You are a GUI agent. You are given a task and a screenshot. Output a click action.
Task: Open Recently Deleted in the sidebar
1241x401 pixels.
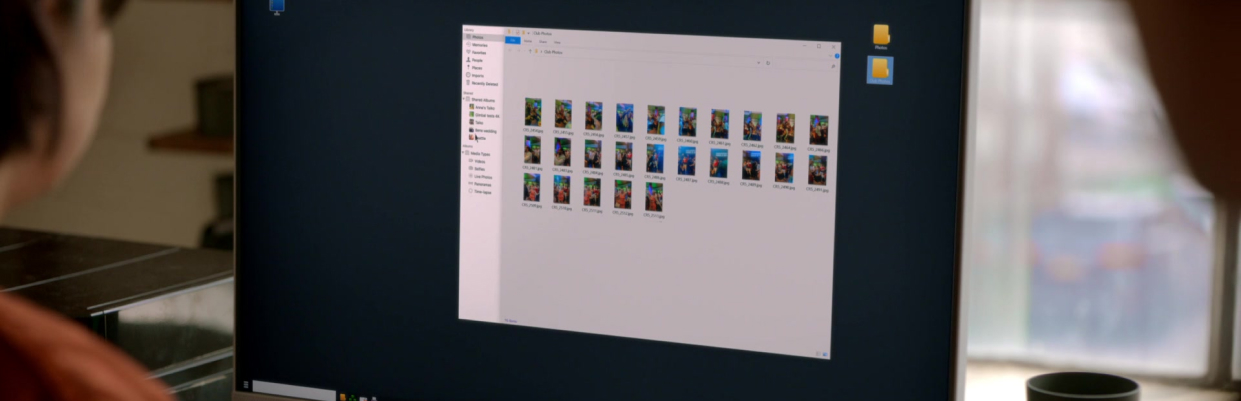coord(482,83)
